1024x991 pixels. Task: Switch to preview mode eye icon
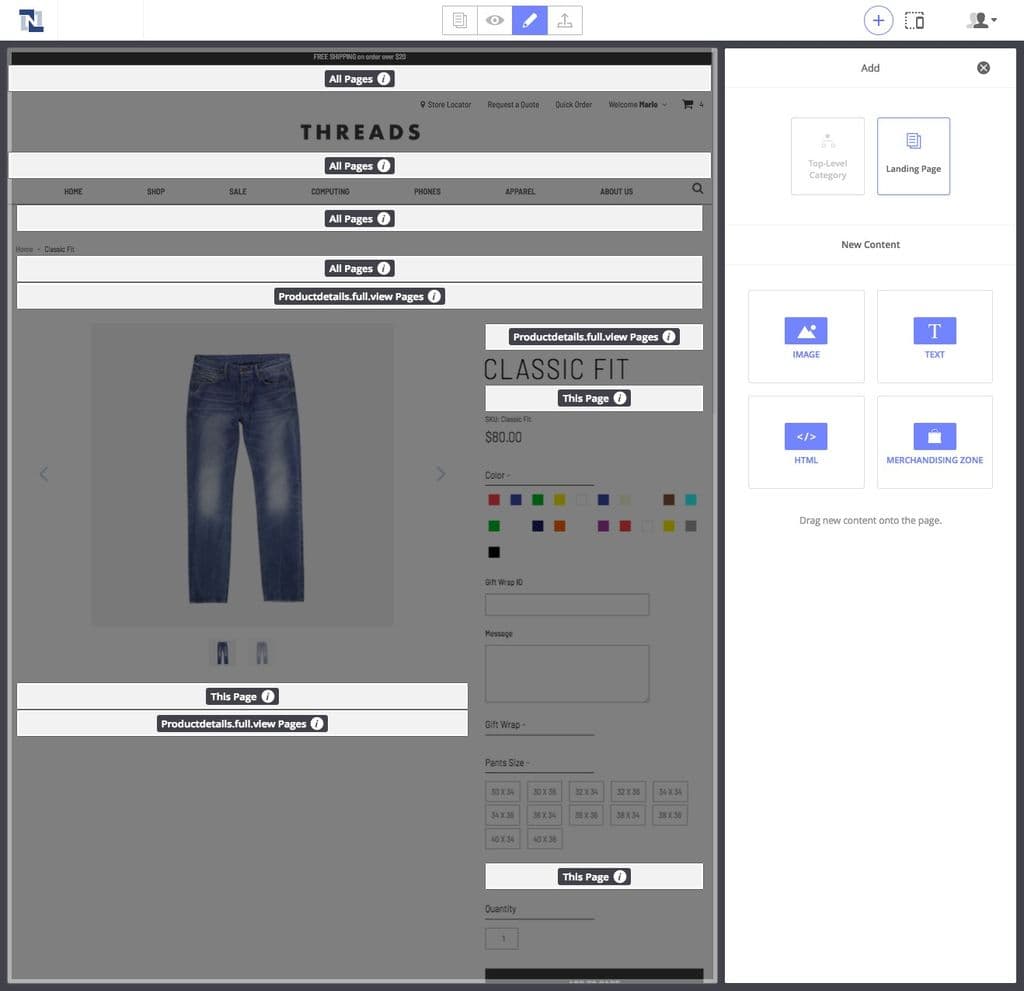pyautogui.click(x=495, y=20)
